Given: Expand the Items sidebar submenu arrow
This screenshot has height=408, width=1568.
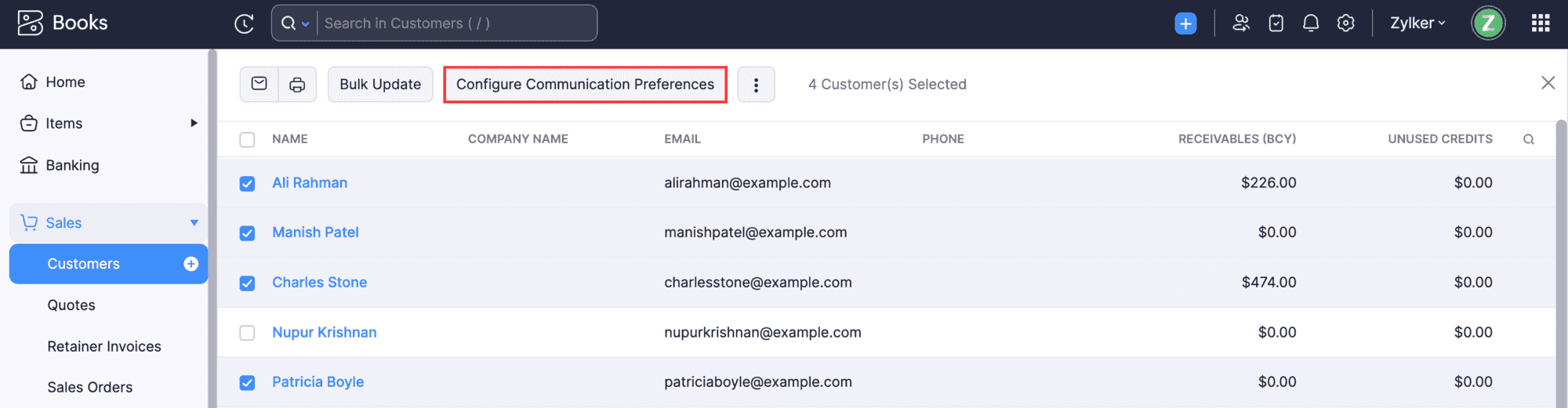Looking at the screenshot, I should [x=194, y=123].
